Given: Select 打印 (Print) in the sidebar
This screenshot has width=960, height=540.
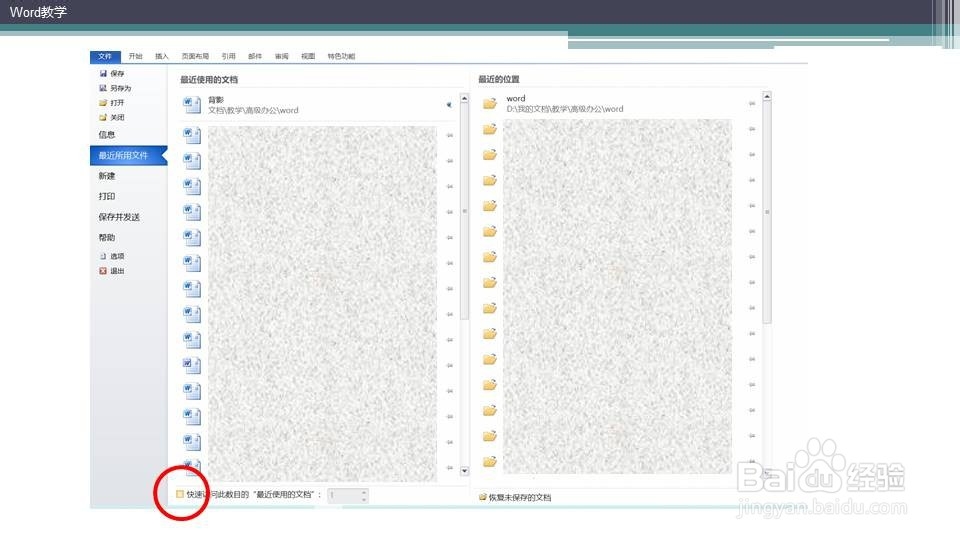Looking at the screenshot, I should click(107, 197).
